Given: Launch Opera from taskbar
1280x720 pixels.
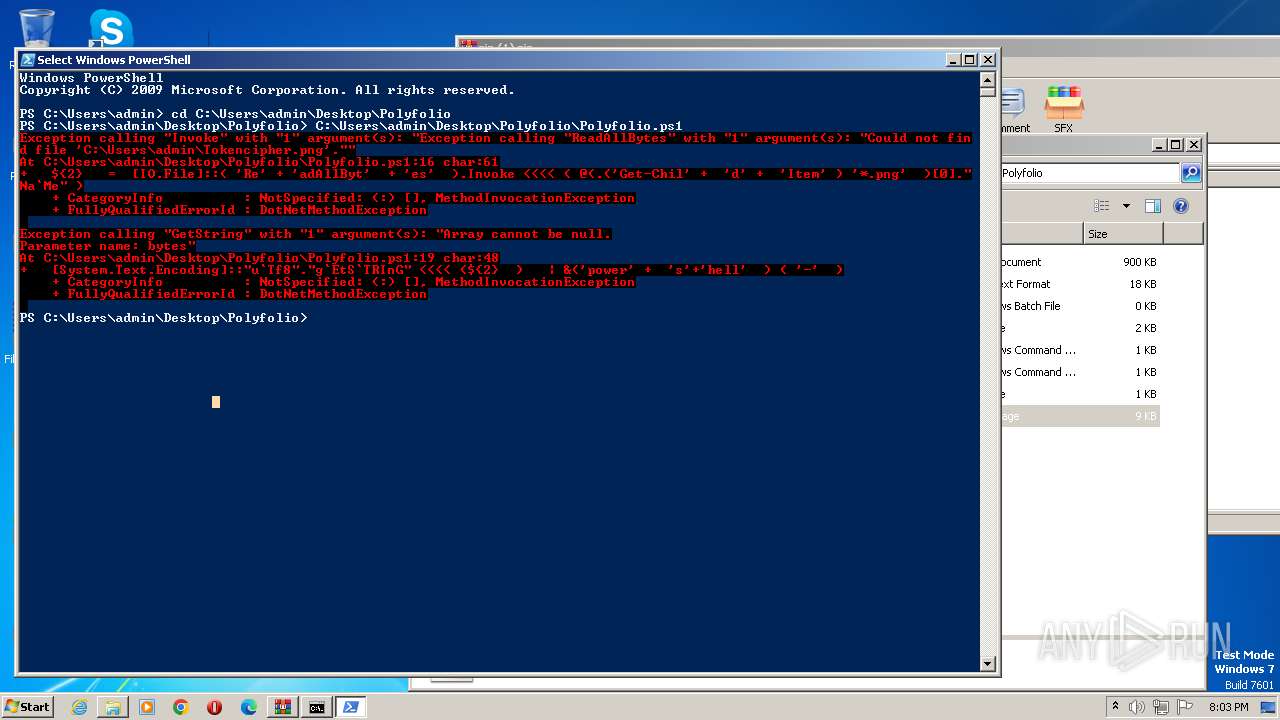Looking at the screenshot, I should pyautogui.click(x=214, y=707).
